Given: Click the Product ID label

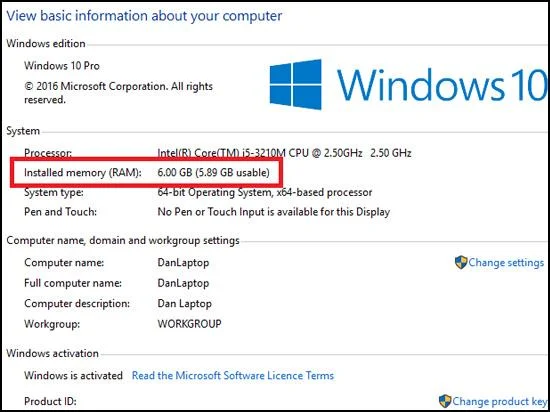Looking at the screenshot, I should click(50, 401).
